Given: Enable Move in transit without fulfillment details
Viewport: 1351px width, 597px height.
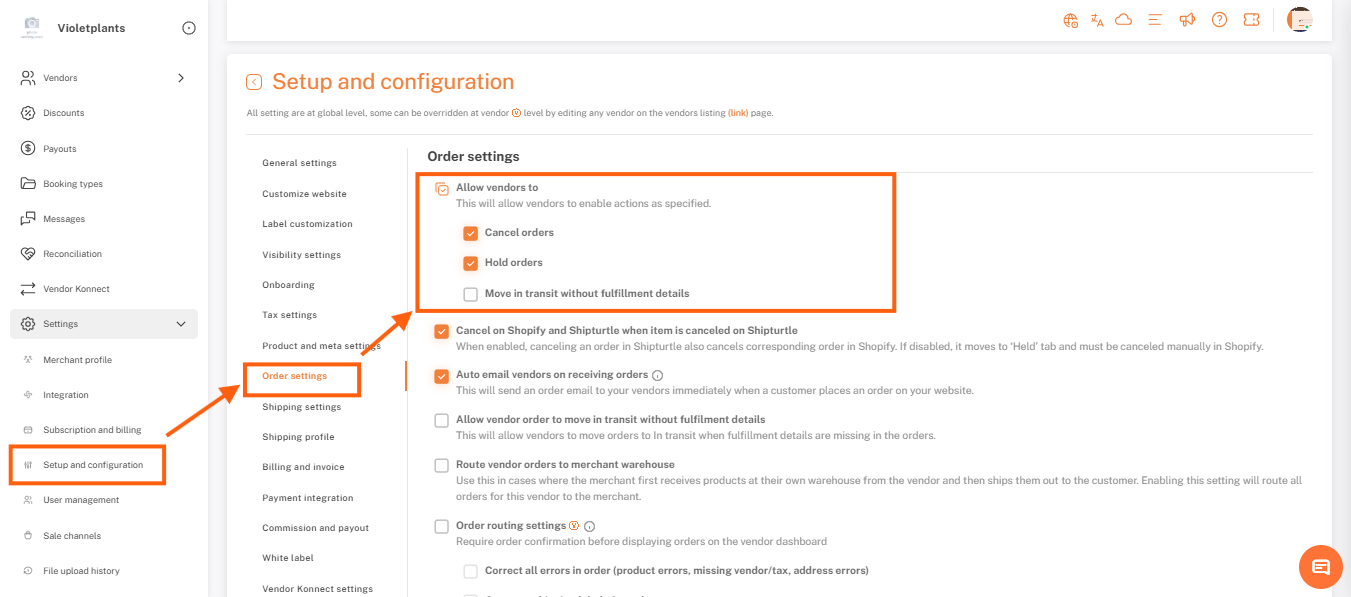Looking at the screenshot, I should pyautogui.click(x=470, y=294).
